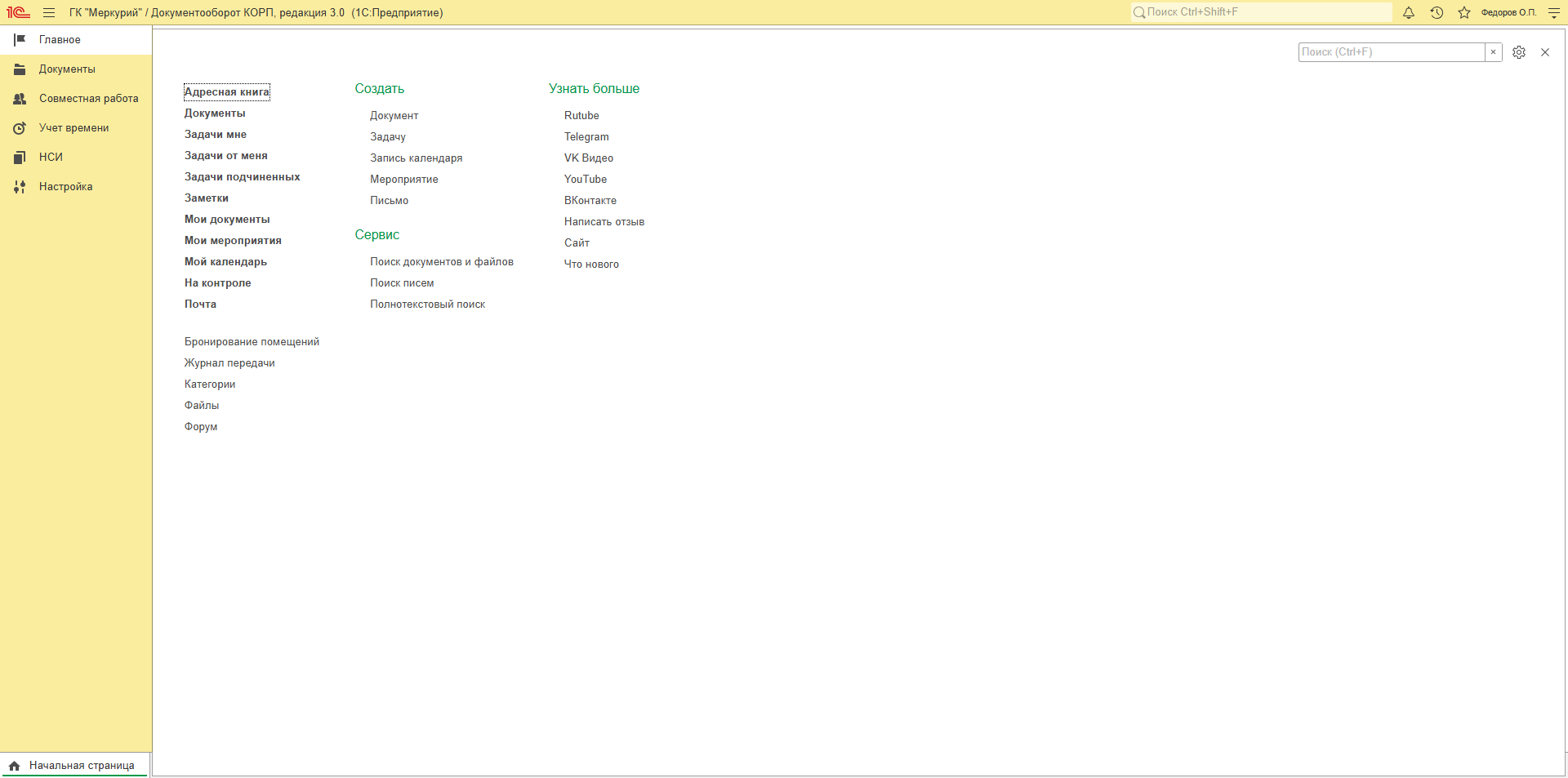Expand the service menu at top right

click(x=1554, y=12)
